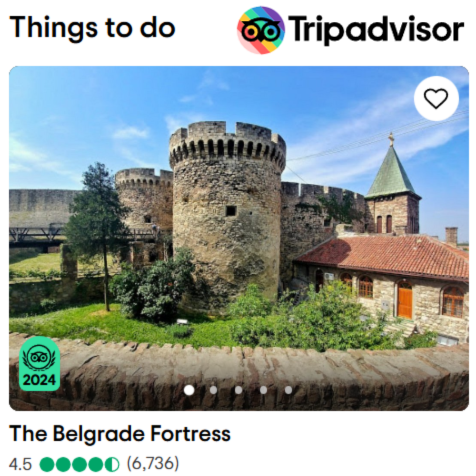The width and height of the screenshot is (476, 476).
Task: Click the orange wooden door in photo
Action: coord(405,299)
